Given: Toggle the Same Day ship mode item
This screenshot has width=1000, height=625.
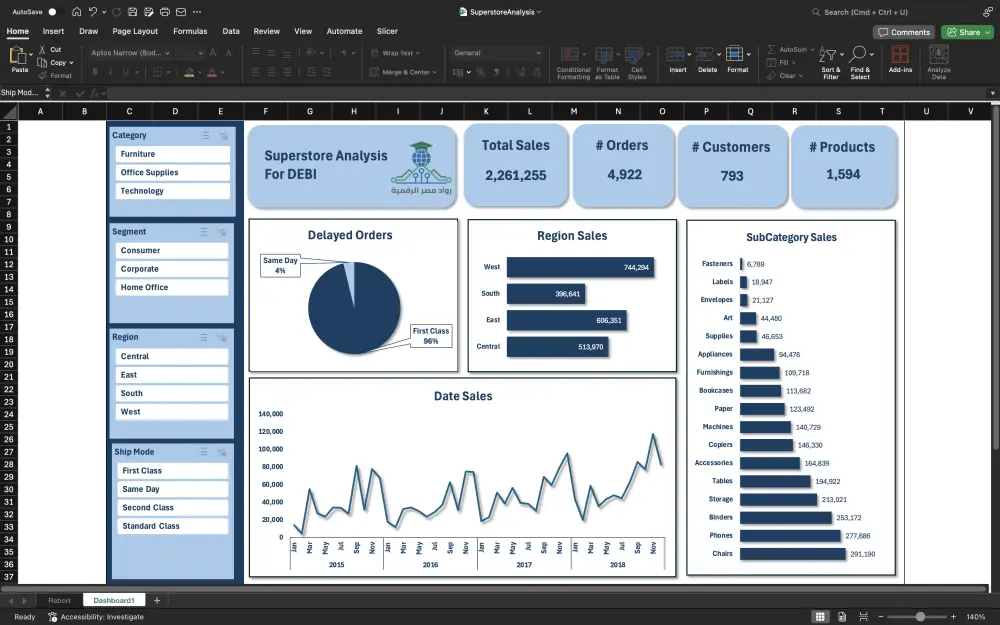Looking at the screenshot, I should 172,489.
